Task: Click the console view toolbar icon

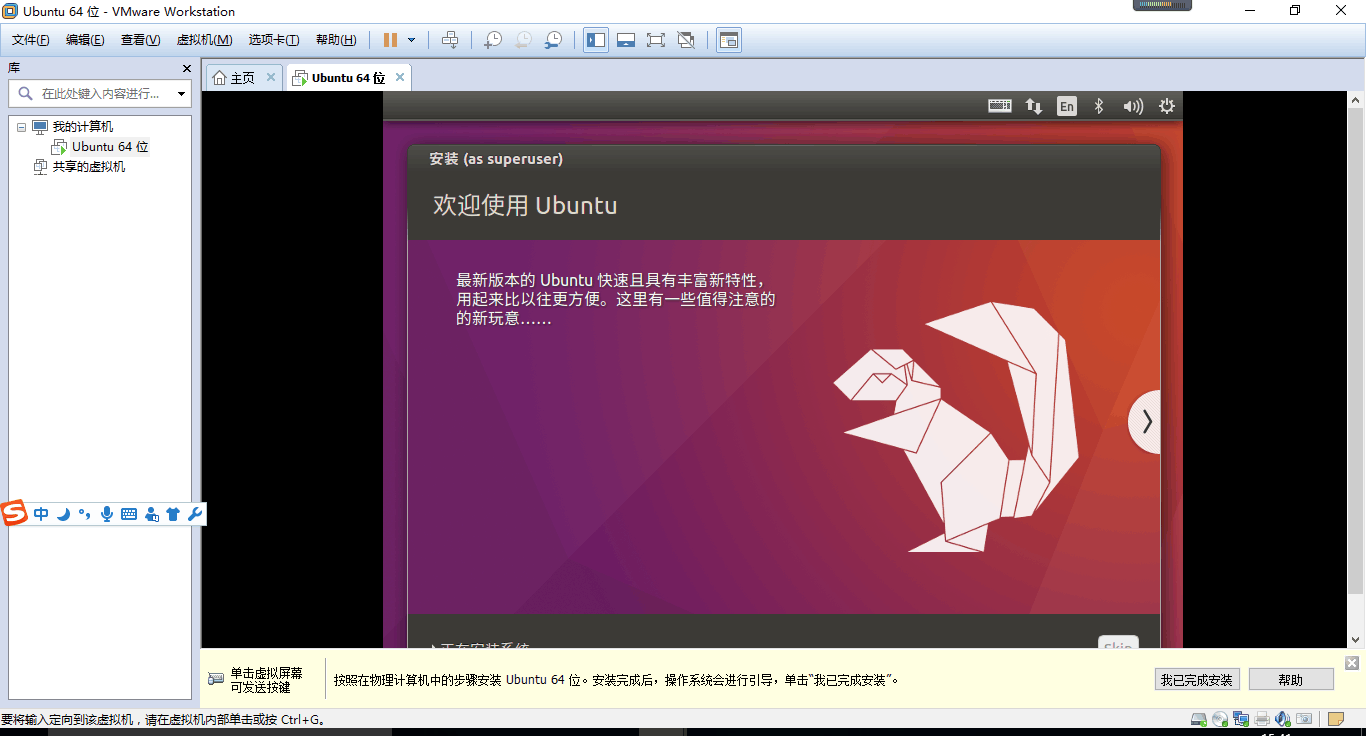Action: pos(729,40)
